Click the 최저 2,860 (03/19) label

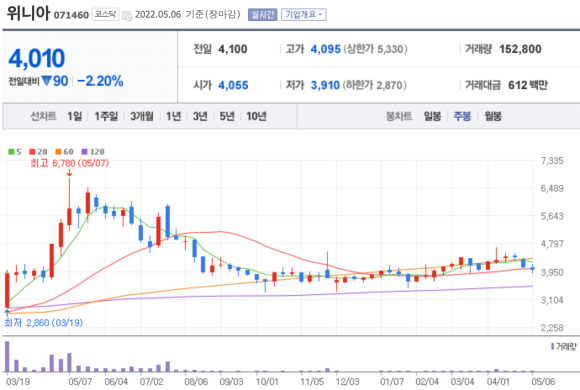point(44,323)
